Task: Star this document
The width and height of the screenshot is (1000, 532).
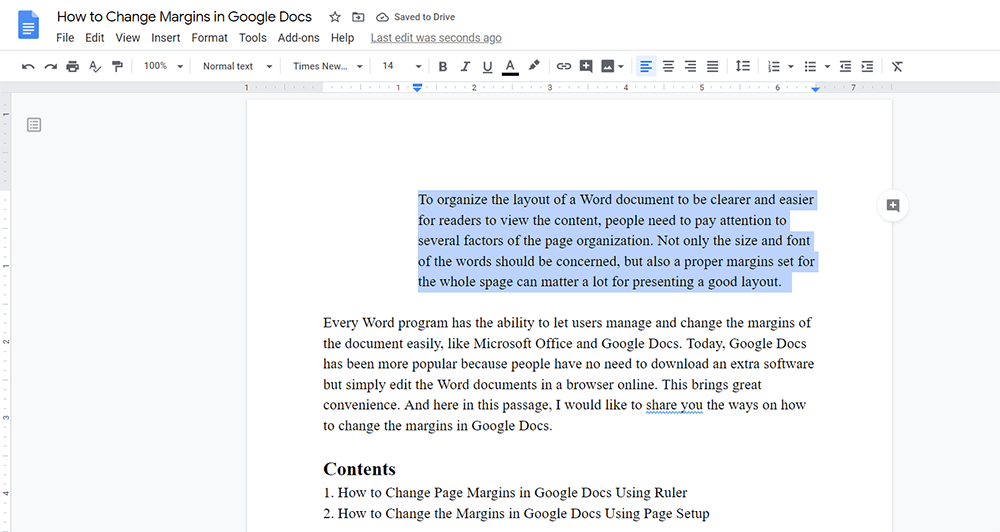Action: (335, 17)
